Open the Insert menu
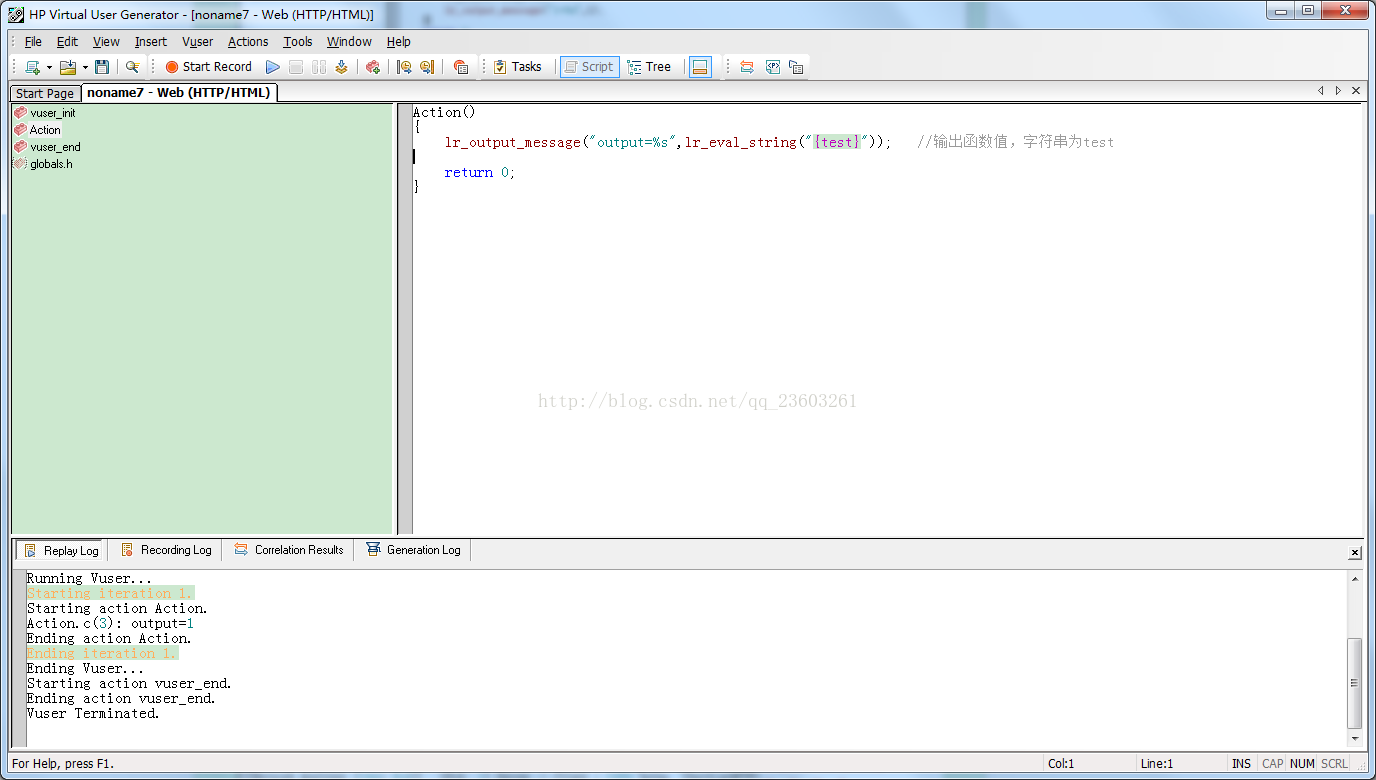The image size is (1376, 780). pyautogui.click(x=151, y=42)
